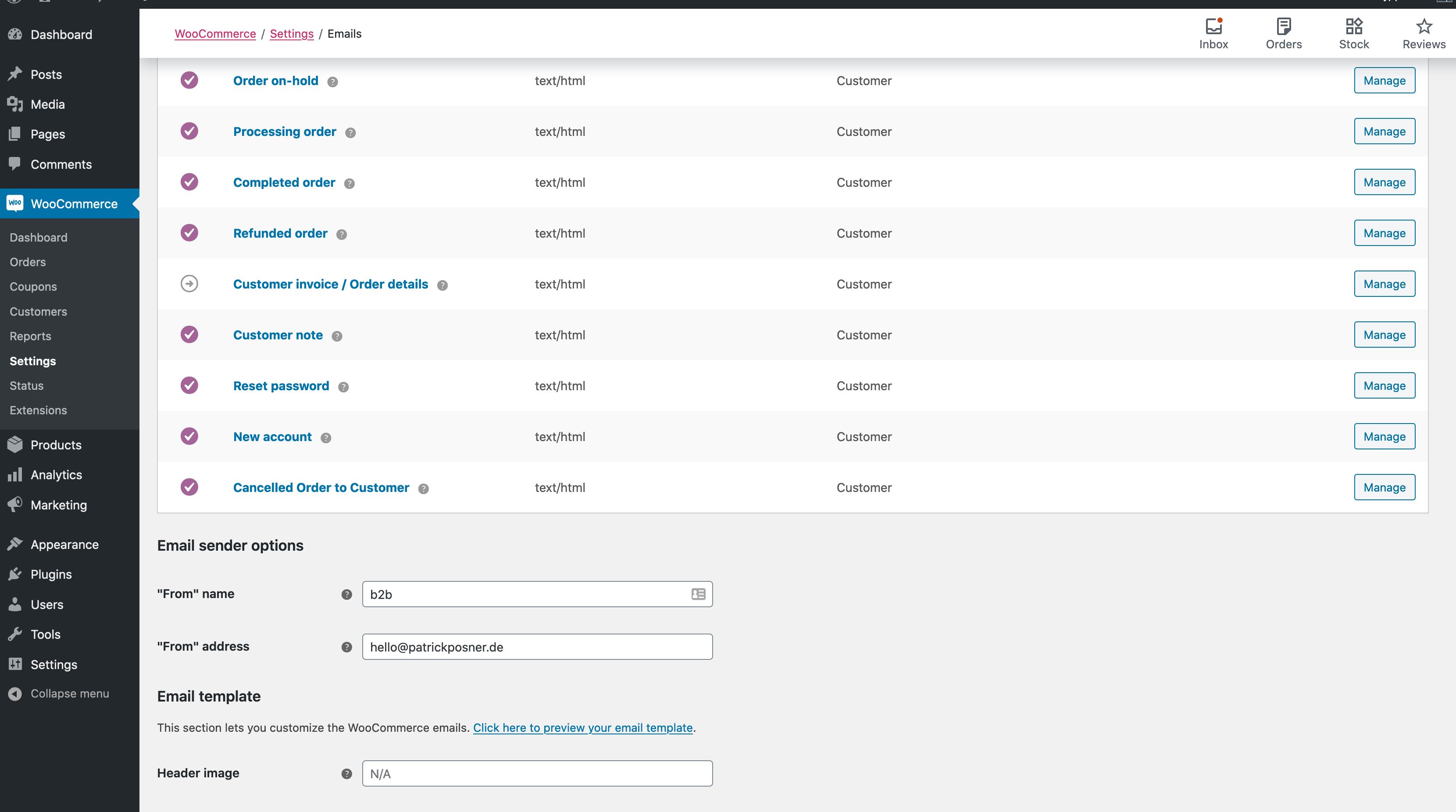Open the Plugins menu

(70, 574)
